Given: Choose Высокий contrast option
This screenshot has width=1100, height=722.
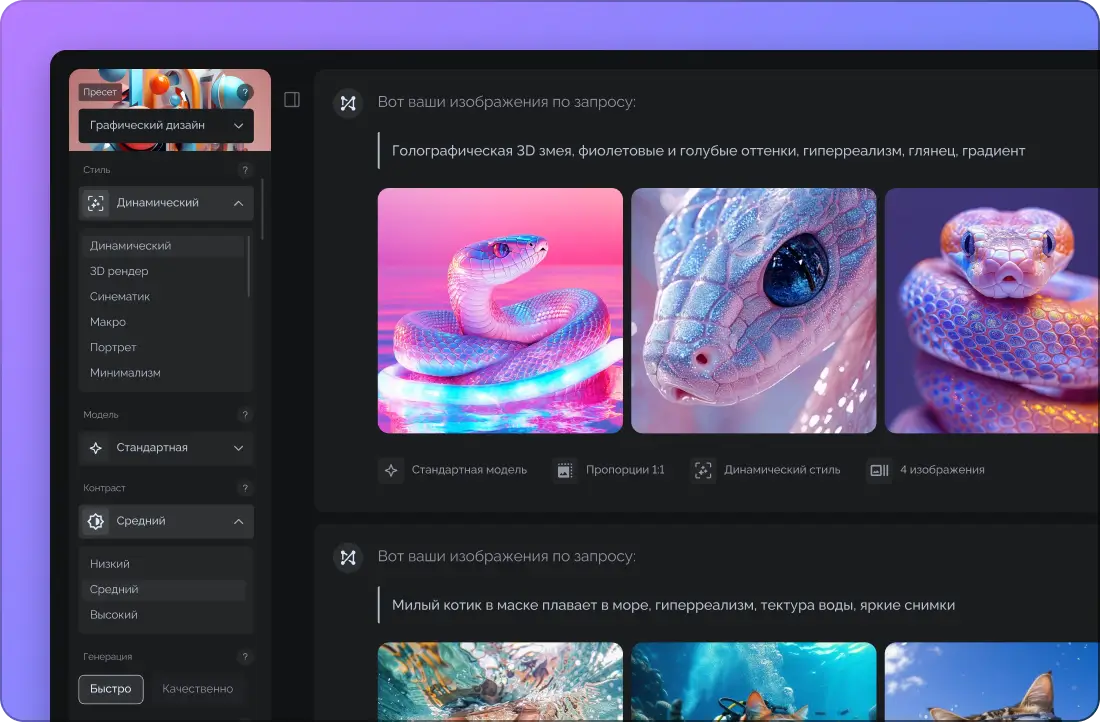Looking at the screenshot, I should [114, 615].
